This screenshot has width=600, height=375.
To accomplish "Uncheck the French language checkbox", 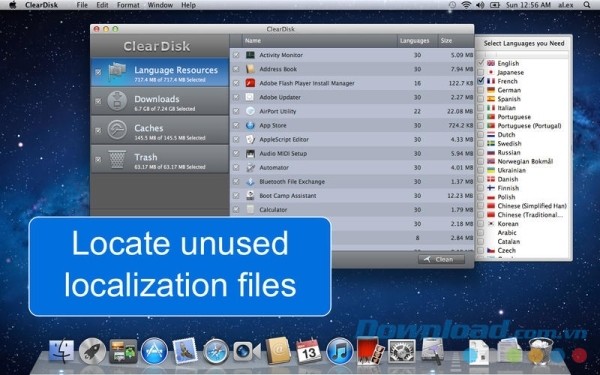I will [481, 81].
